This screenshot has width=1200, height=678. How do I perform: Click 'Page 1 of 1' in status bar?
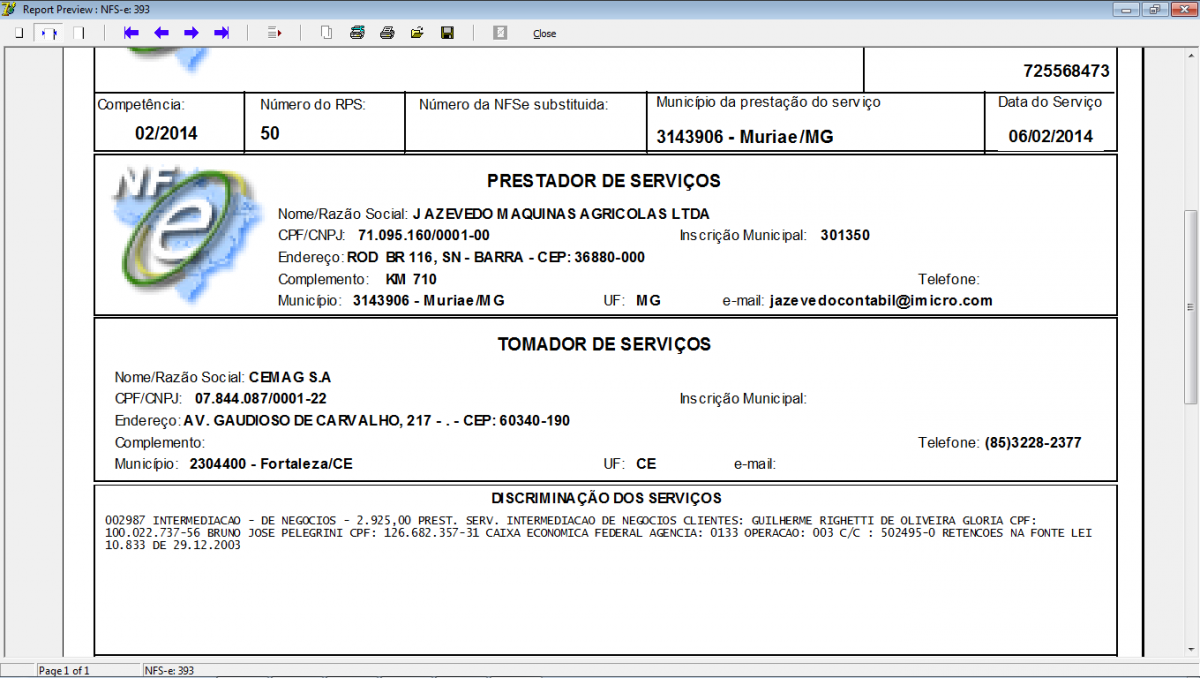pos(64,670)
